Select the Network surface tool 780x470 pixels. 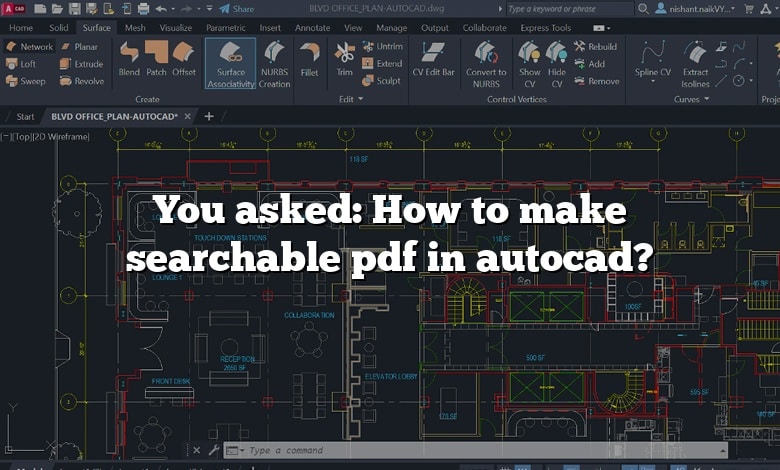coord(29,47)
